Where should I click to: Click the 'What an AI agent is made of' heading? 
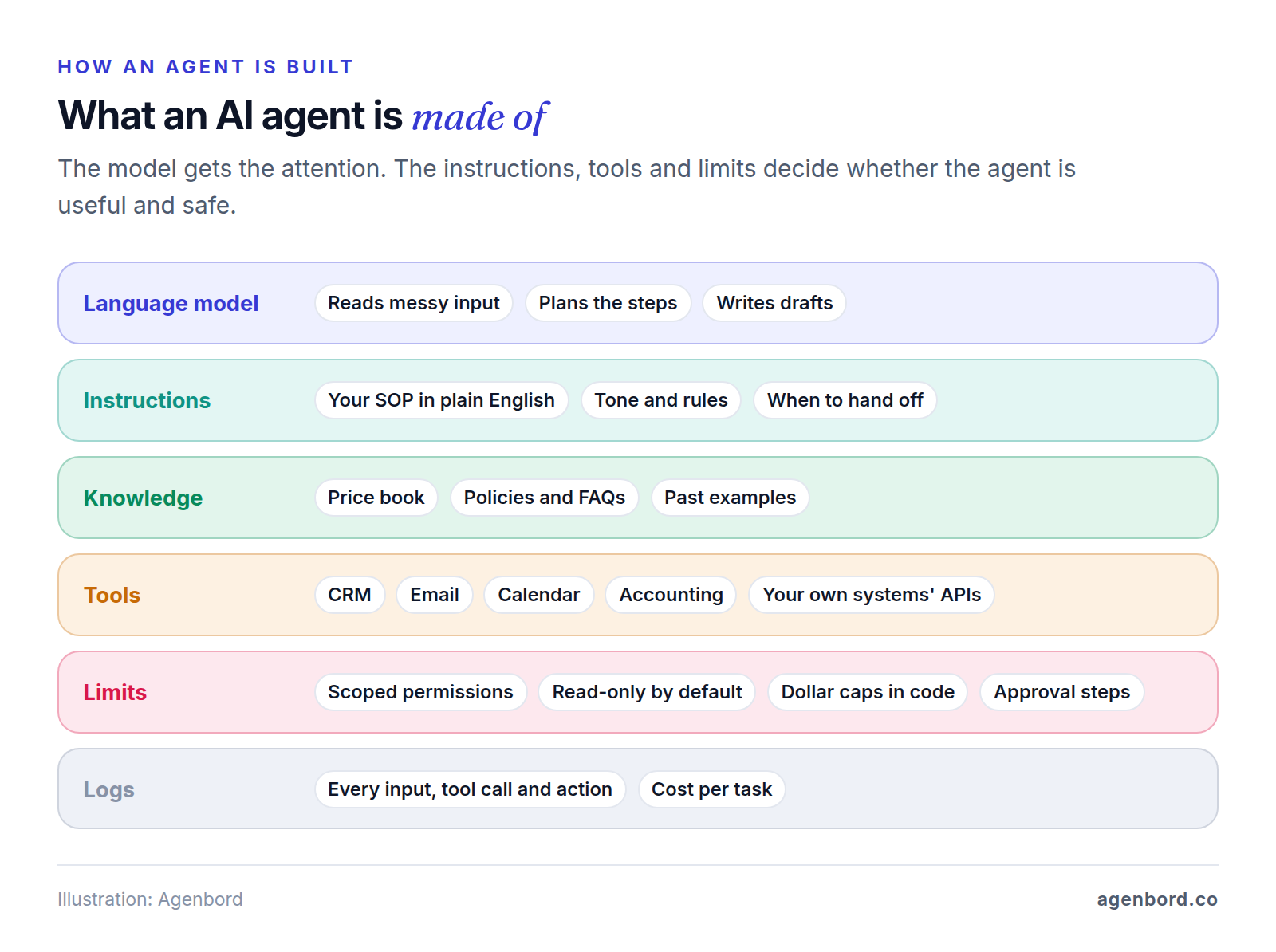pos(303,116)
